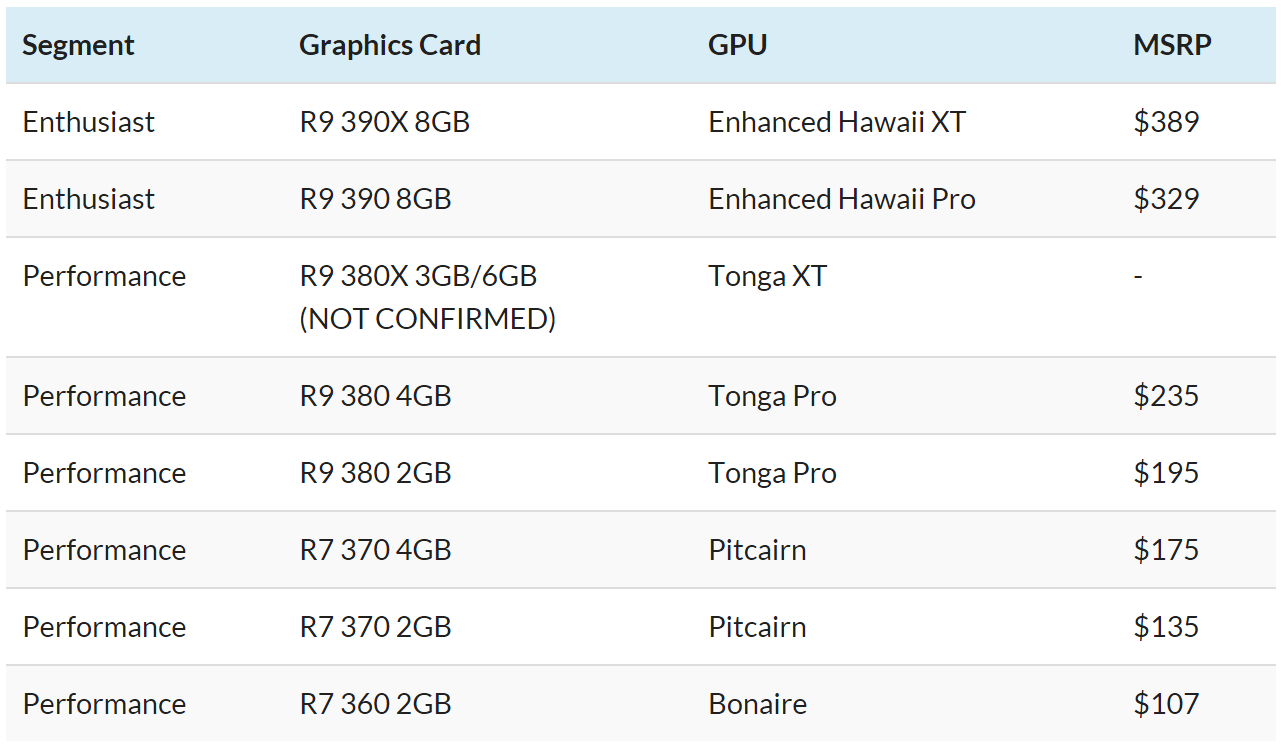1284x747 pixels.
Task: Click the Graphics Card column header
Action: (x=390, y=45)
